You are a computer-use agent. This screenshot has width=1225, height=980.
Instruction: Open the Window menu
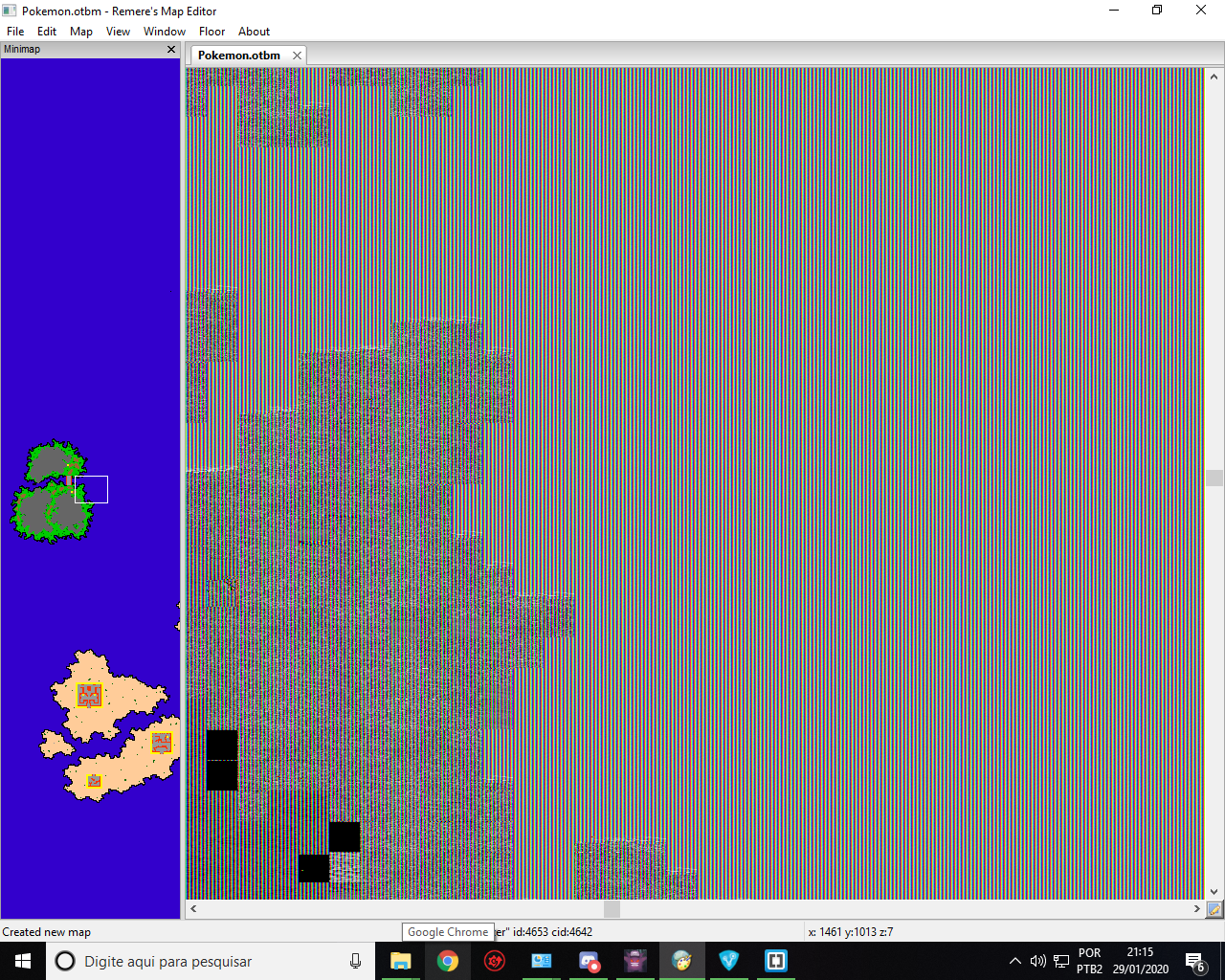point(165,32)
